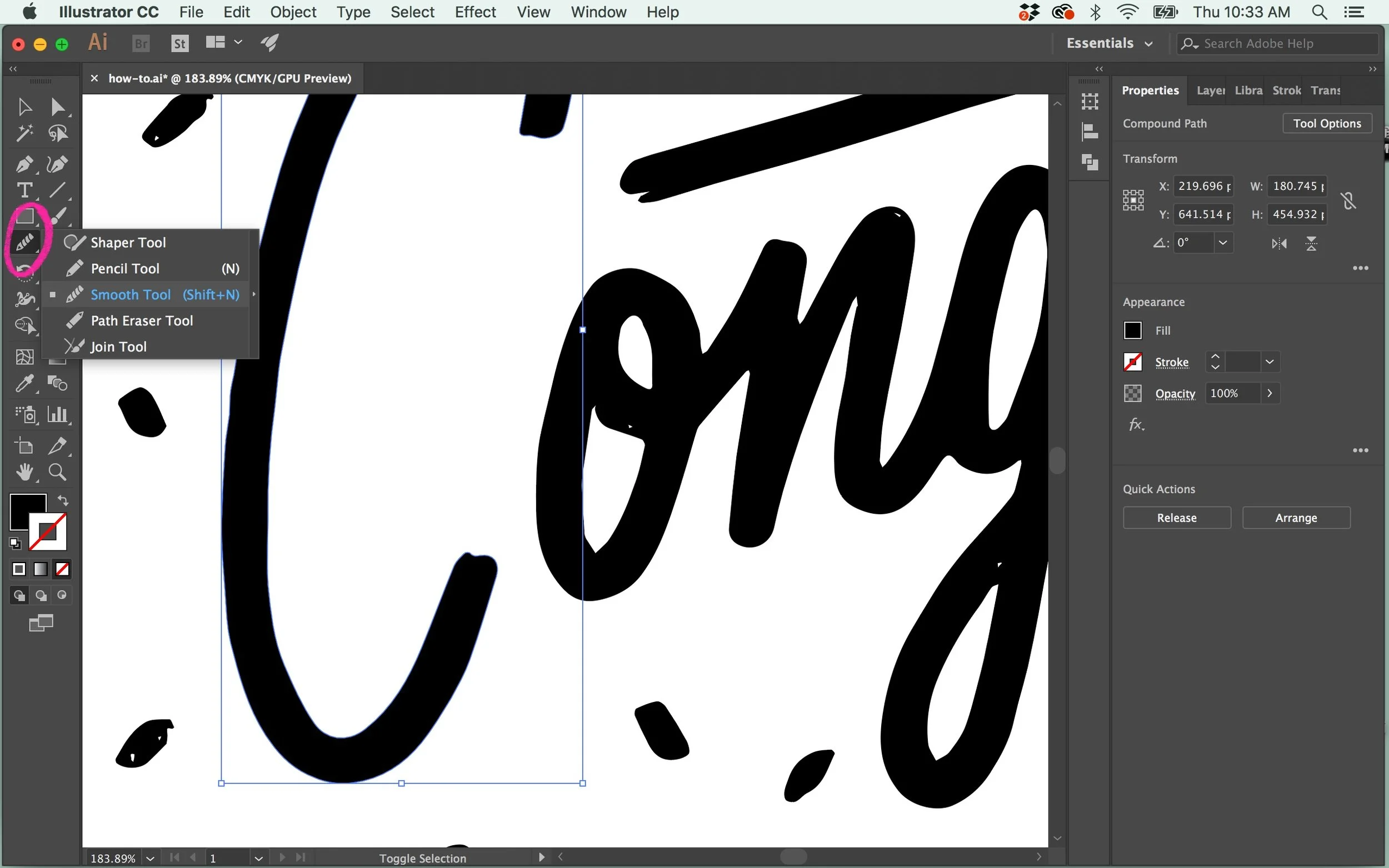The height and width of the screenshot is (868, 1389).
Task: Click the X position input field
Action: click(x=1203, y=185)
